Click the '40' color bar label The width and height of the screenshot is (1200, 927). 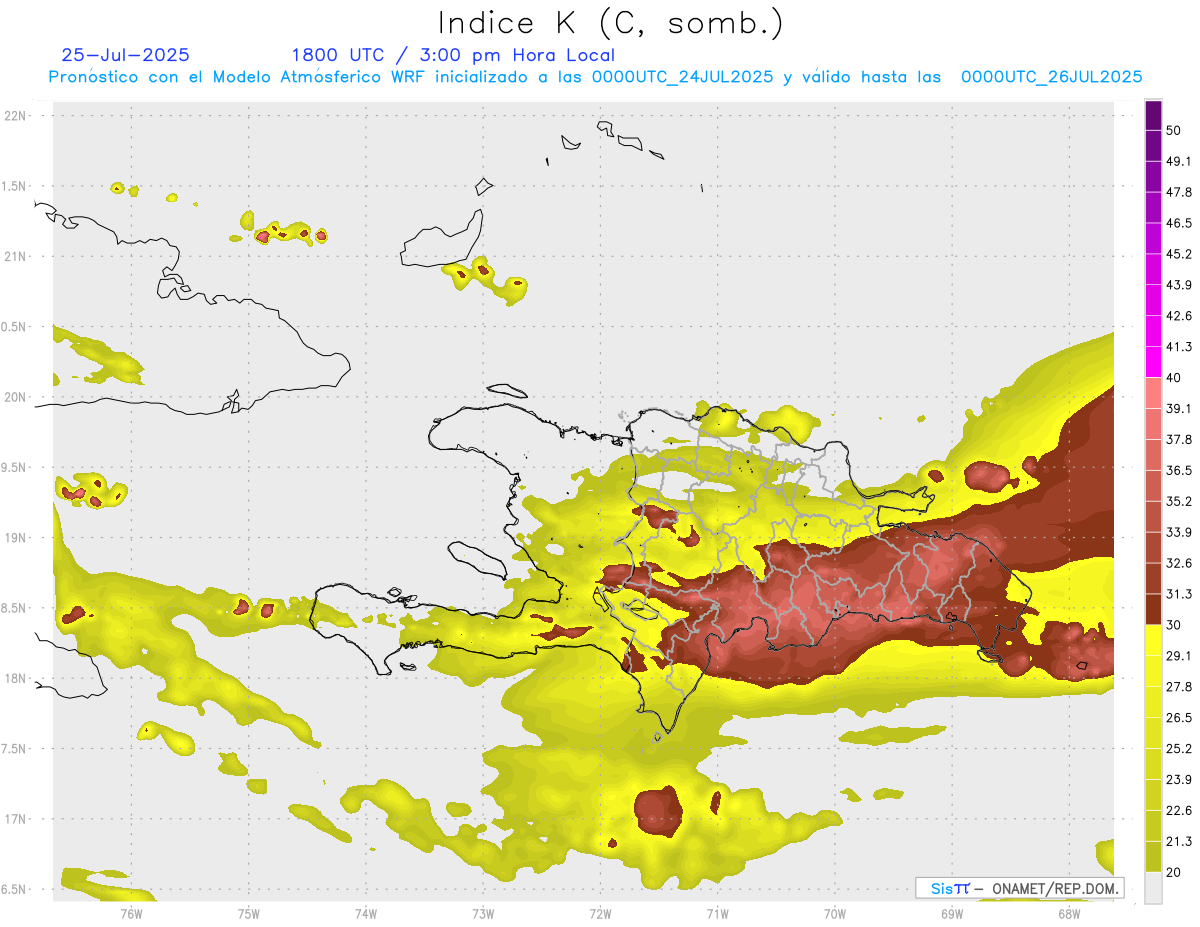[x=1174, y=378]
